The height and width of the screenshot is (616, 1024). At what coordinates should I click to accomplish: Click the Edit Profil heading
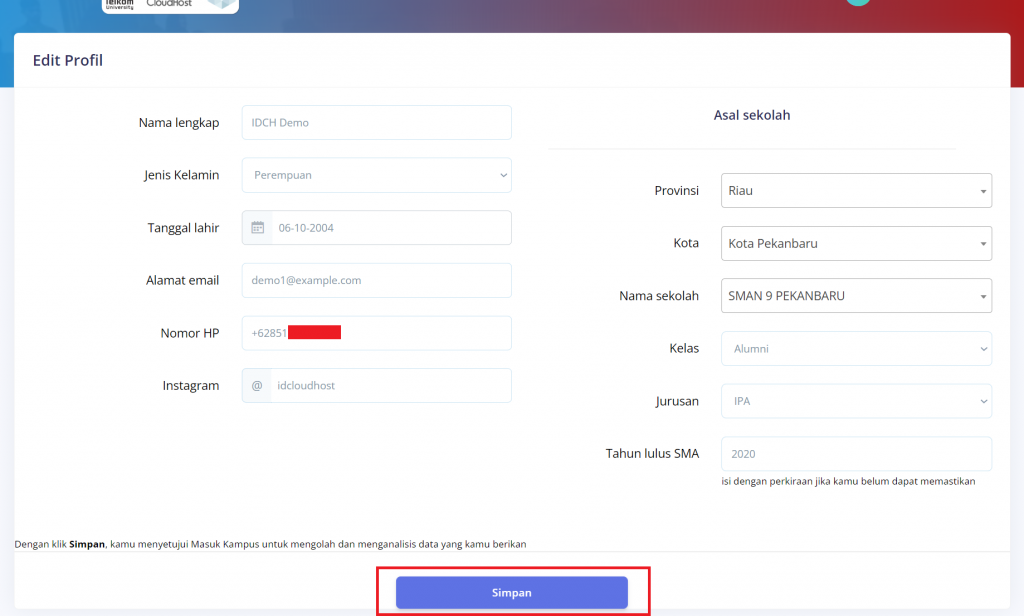[68, 61]
